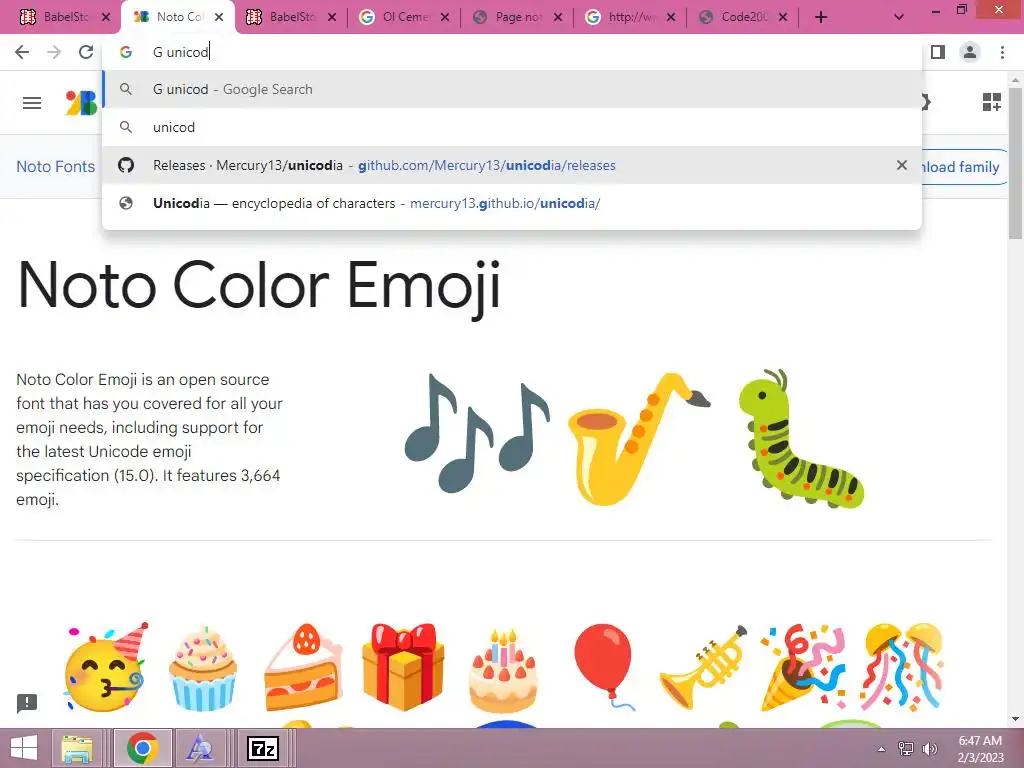Viewport: 1024px width, 768px height.
Task: Click the trumpet emoji
Action: coord(703,667)
